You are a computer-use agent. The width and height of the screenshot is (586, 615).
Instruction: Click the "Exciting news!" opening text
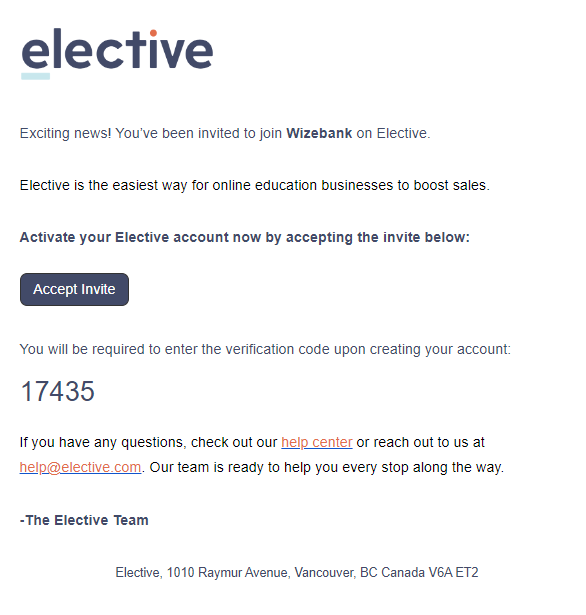click(x=66, y=133)
